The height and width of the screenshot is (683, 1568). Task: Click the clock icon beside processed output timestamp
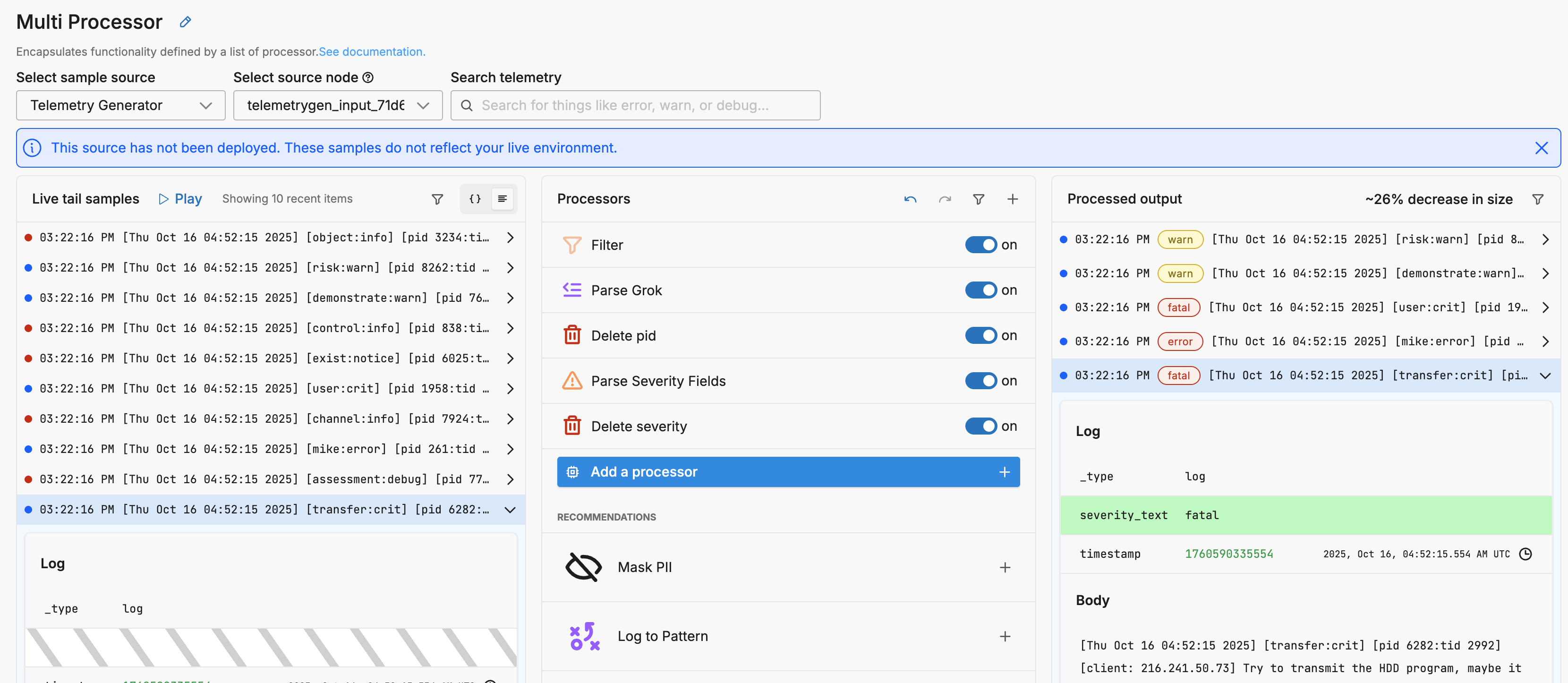[x=1525, y=554]
